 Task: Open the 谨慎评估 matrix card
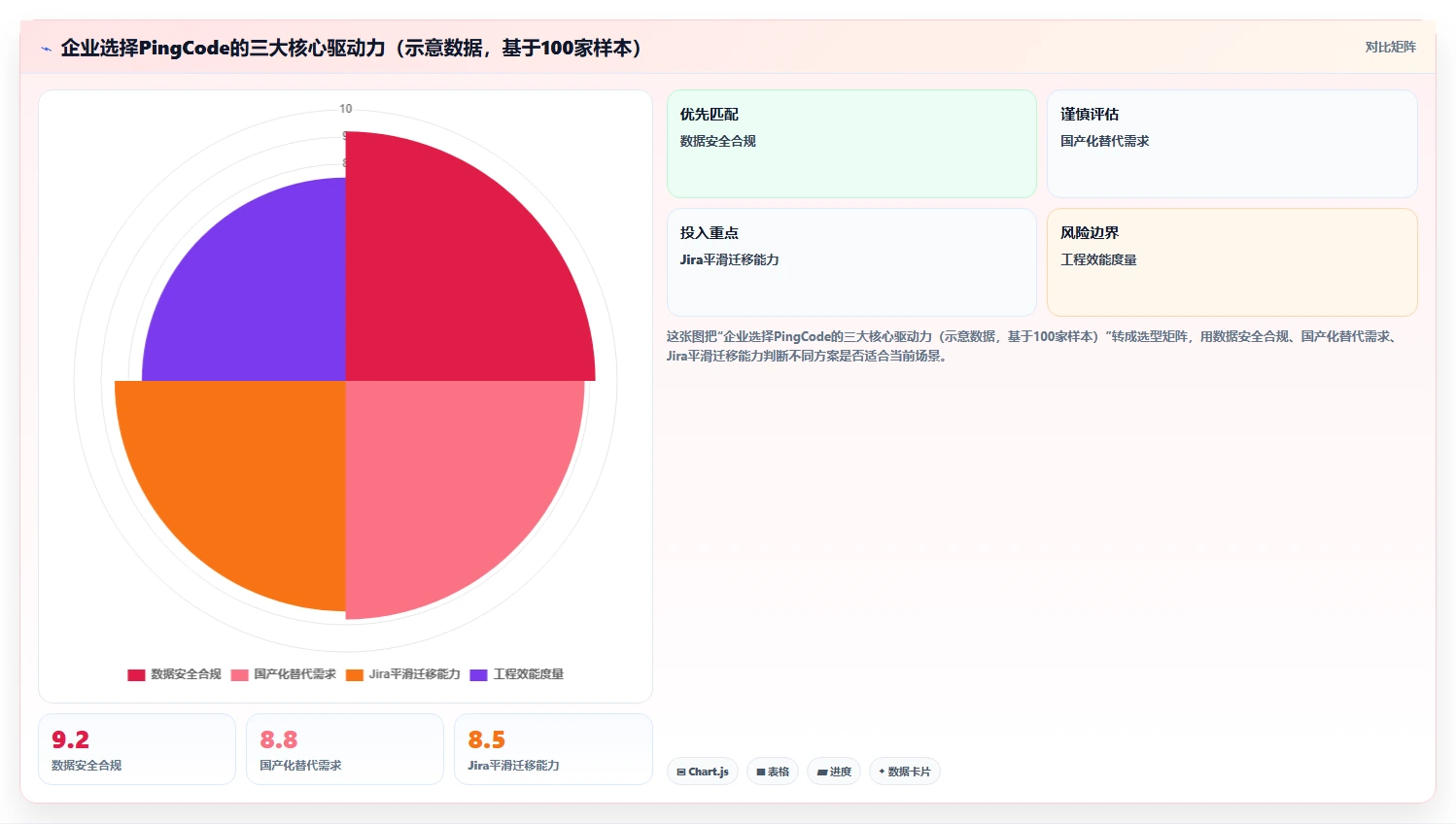1231,144
